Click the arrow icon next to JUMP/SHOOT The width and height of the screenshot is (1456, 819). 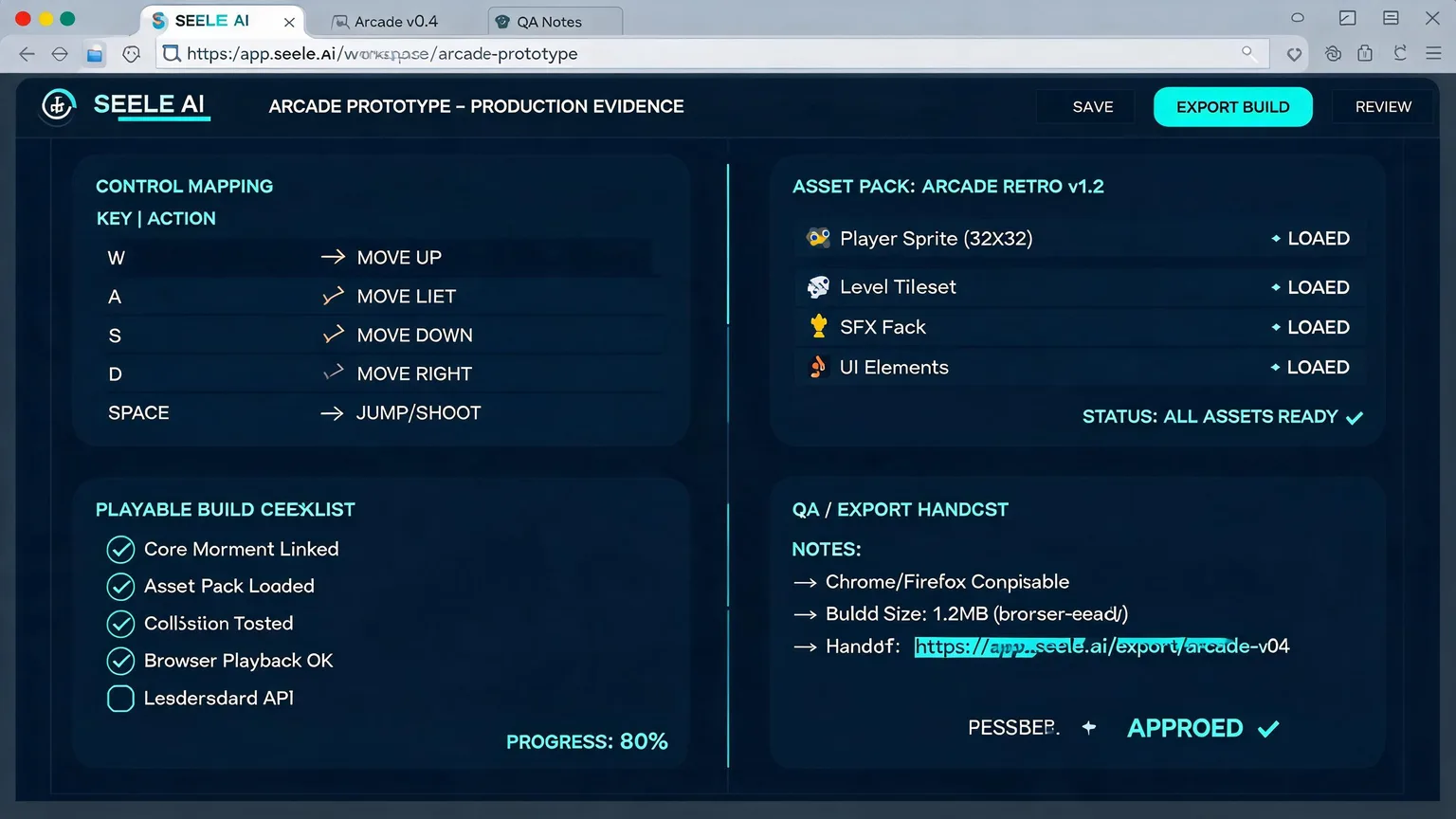point(332,413)
